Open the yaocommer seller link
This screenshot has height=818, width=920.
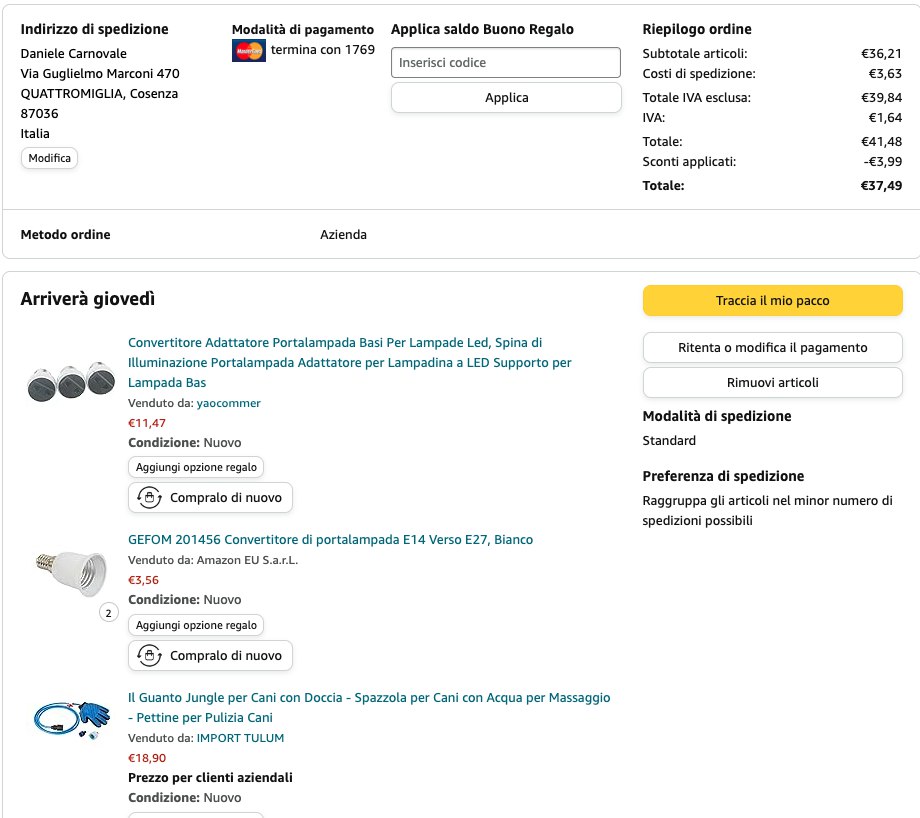228,403
